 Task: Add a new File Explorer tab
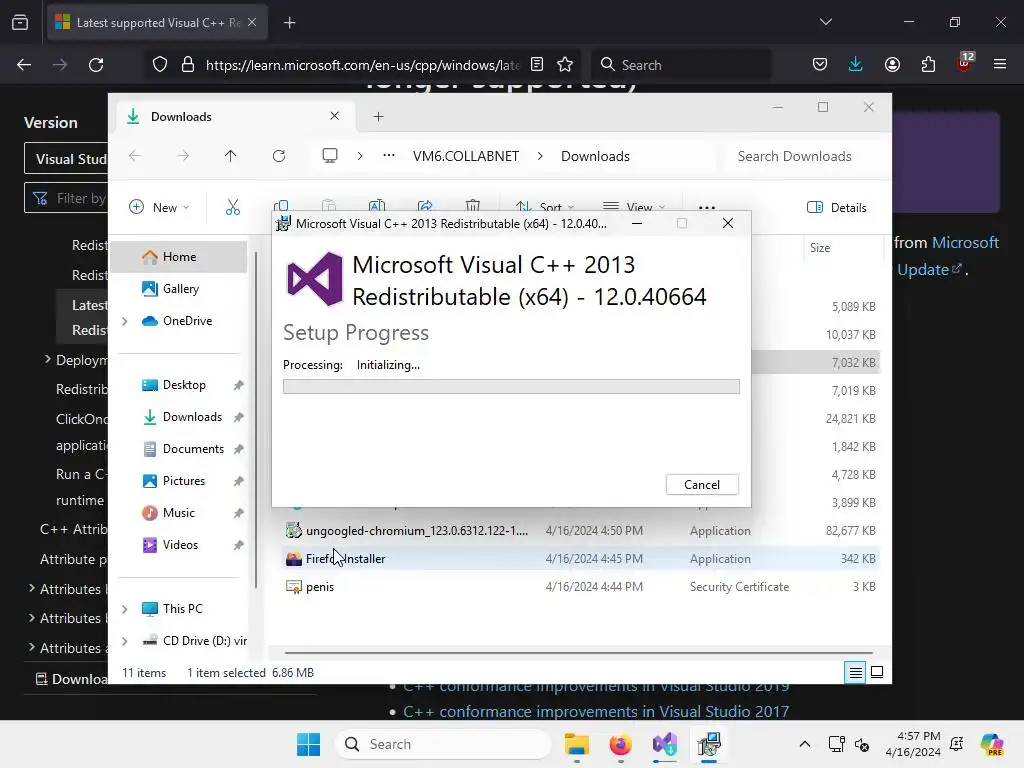coord(378,117)
